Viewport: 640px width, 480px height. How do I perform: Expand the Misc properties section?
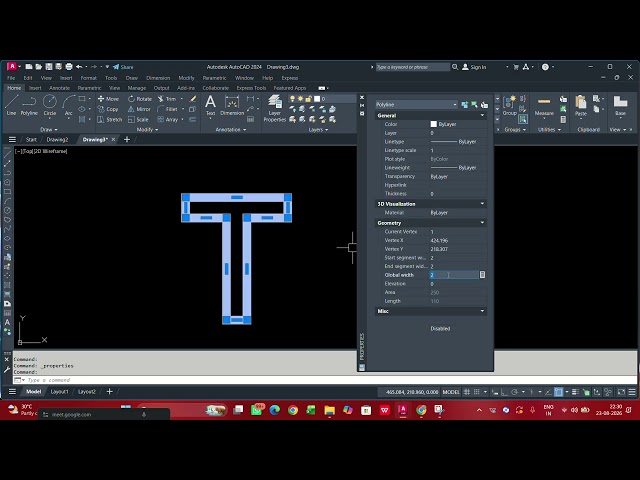(x=482, y=311)
